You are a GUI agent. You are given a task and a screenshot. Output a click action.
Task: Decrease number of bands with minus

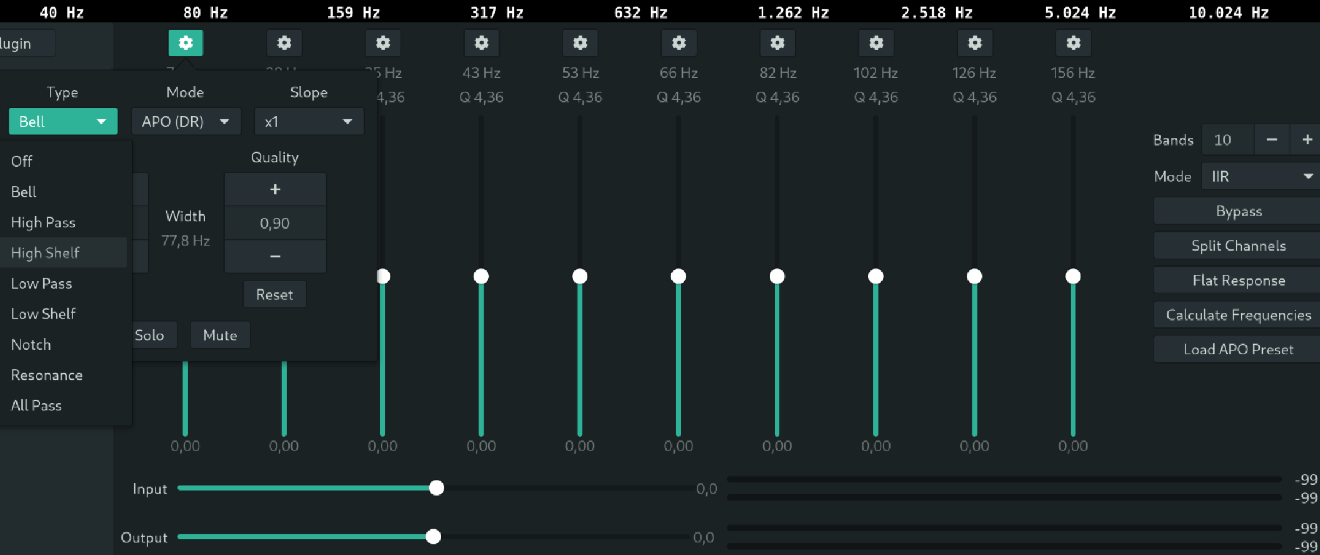click(x=1271, y=140)
